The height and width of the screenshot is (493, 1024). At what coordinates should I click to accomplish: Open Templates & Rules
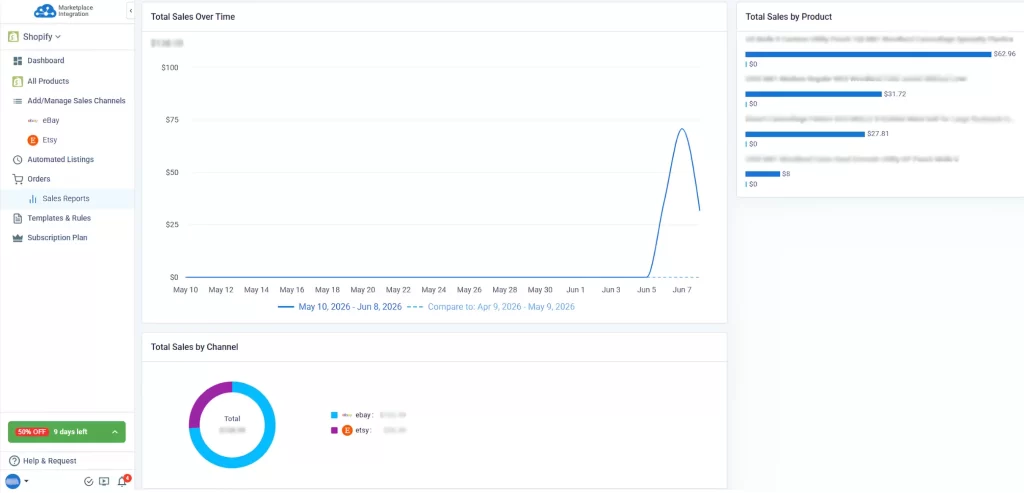coord(59,218)
